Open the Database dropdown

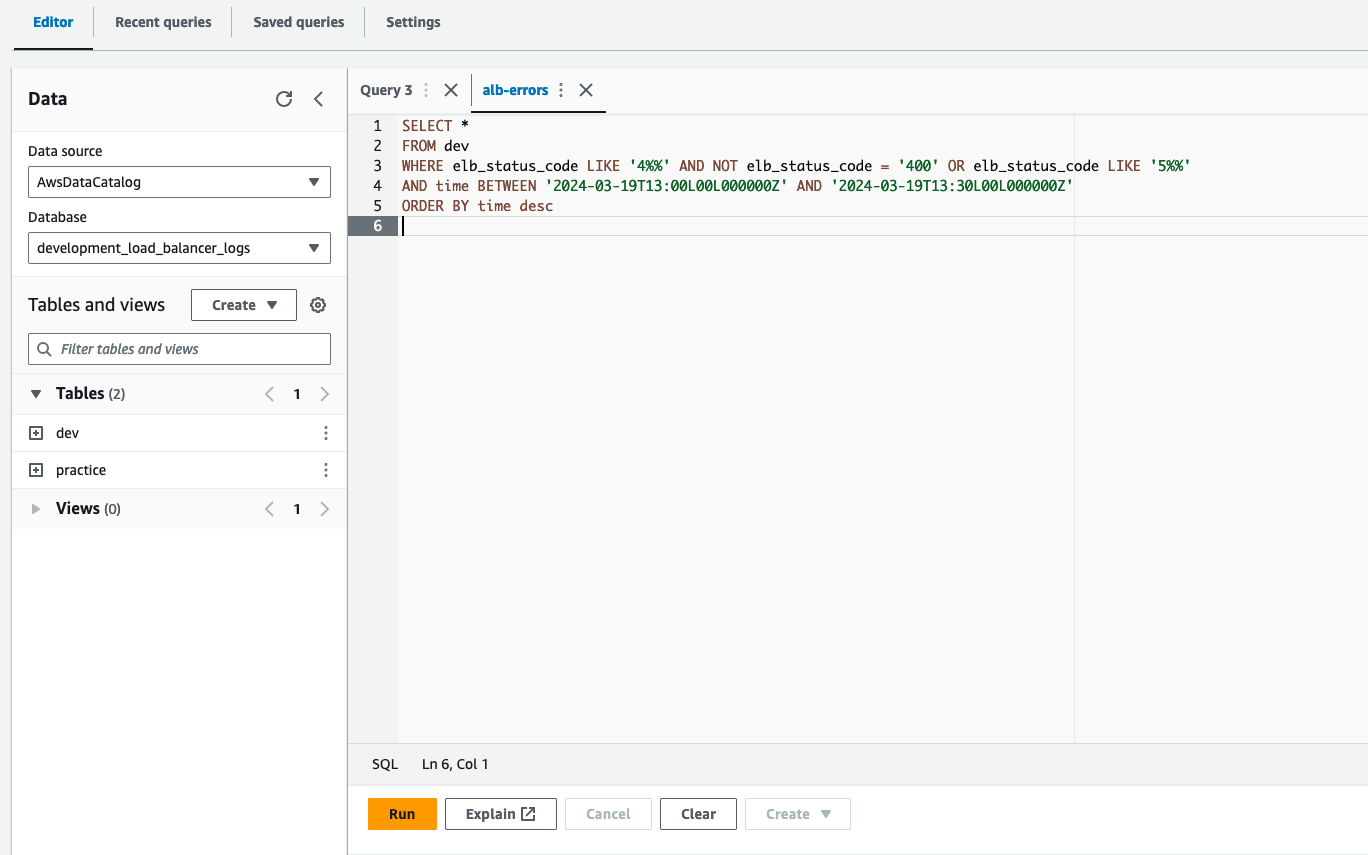click(179, 248)
